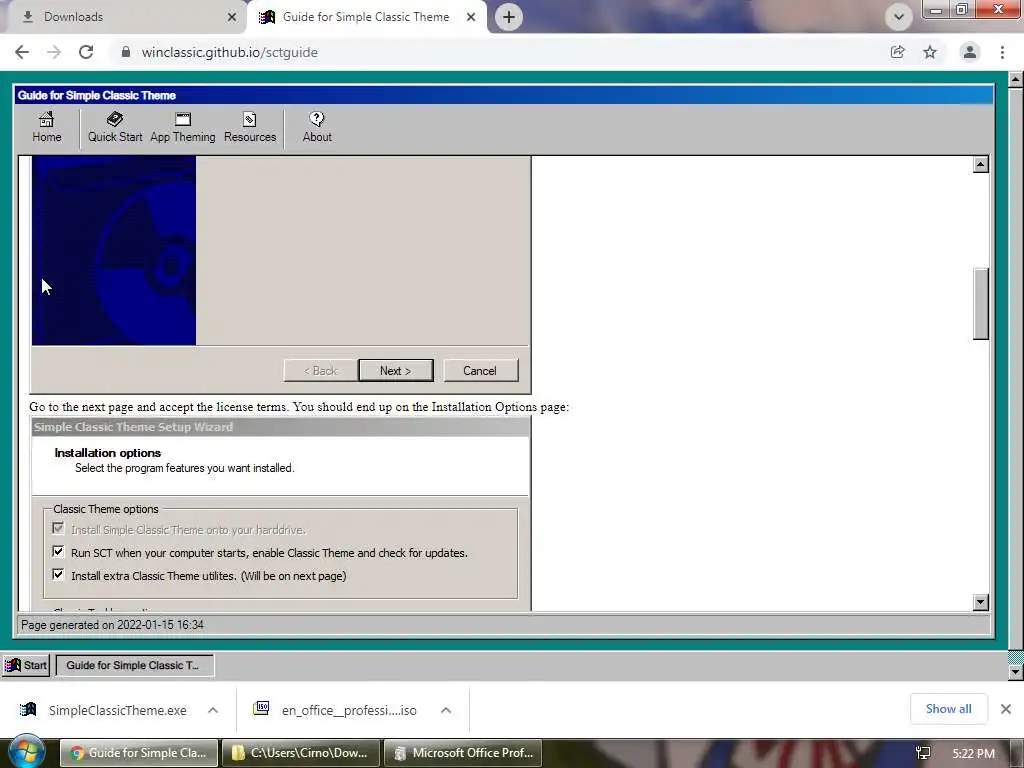The height and width of the screenshot is (768, 1024).
Task: Expand the iso download options chevron
Action: click(445, 710)
